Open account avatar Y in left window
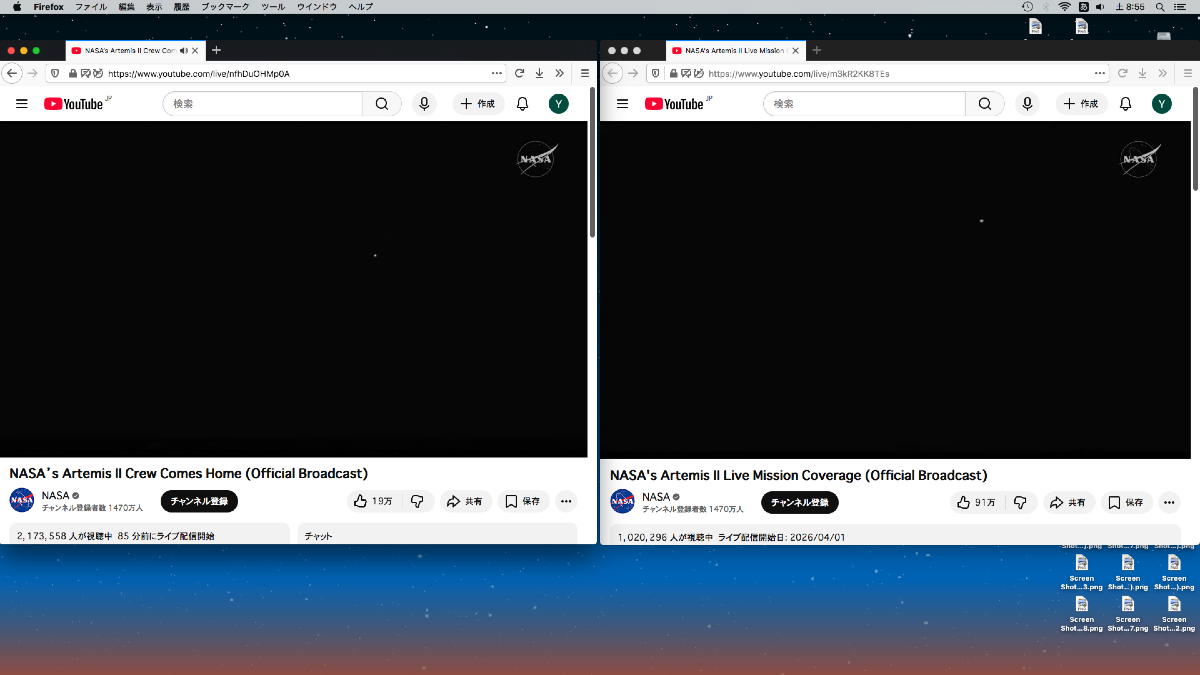The image size is (1200, 675). tap(558, 104)
